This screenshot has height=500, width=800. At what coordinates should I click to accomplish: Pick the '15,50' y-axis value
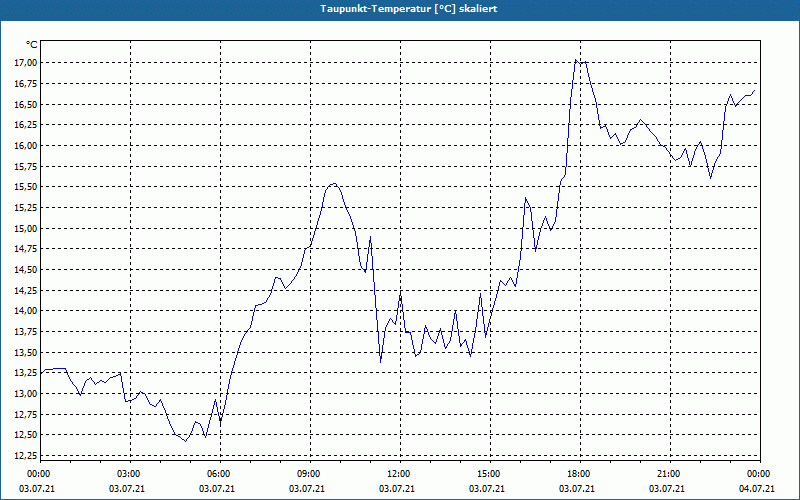[28, 187]
